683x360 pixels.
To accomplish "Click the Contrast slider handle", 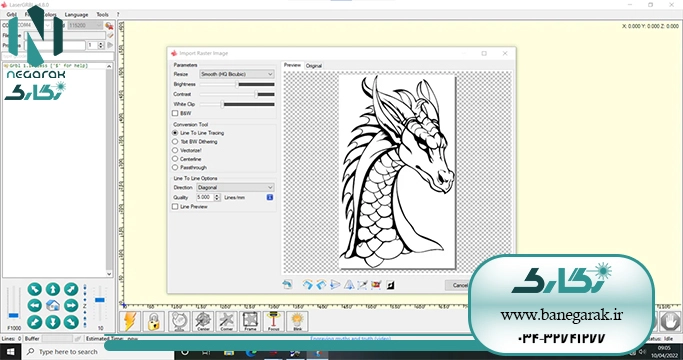I will click(x=256, y=94).
